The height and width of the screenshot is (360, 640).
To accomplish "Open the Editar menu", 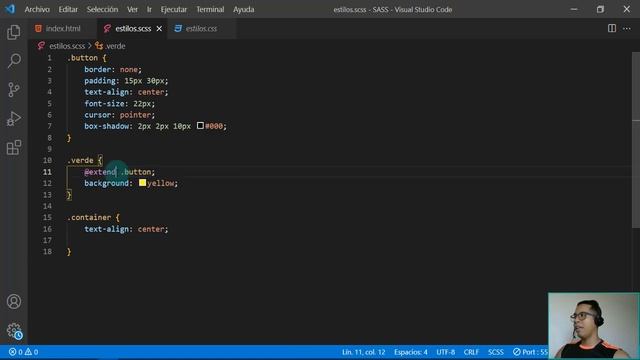I will click(68, 9).
